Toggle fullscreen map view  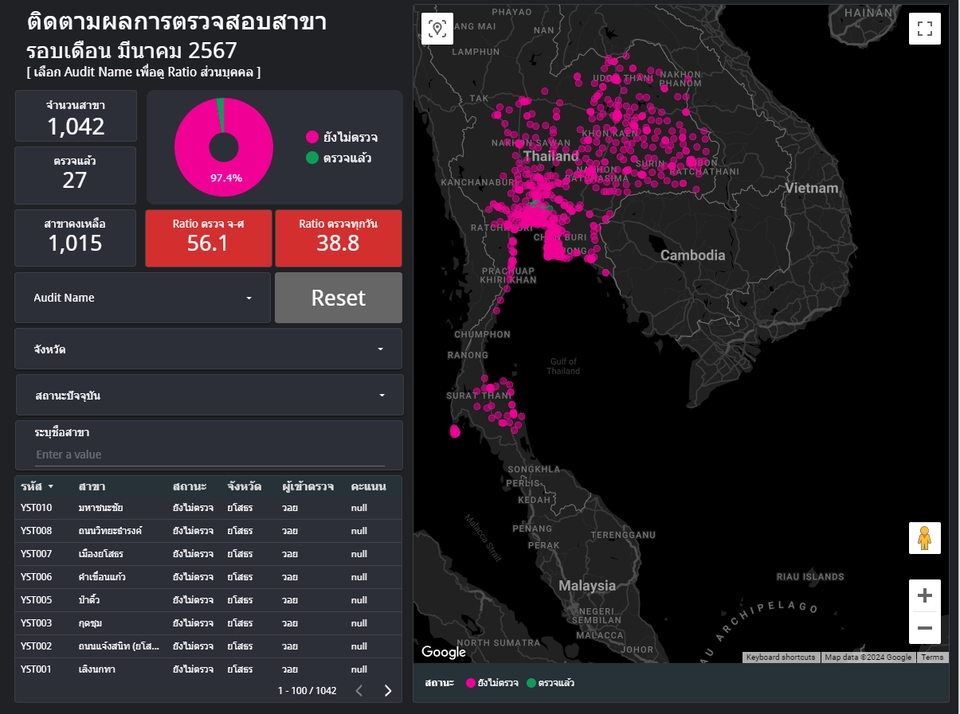pos(924,28)
